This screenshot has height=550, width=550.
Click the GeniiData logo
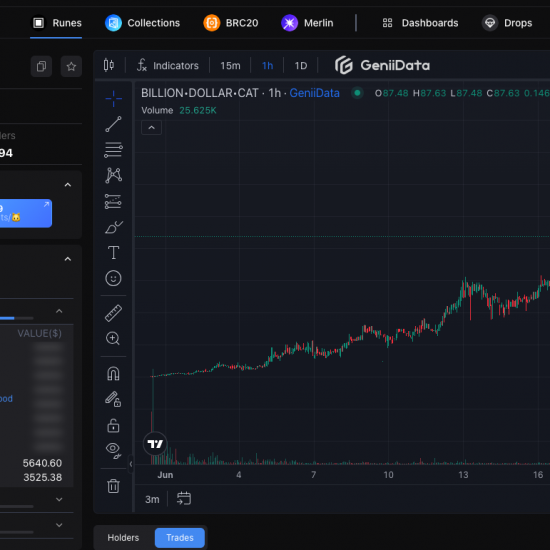[382, 65]
